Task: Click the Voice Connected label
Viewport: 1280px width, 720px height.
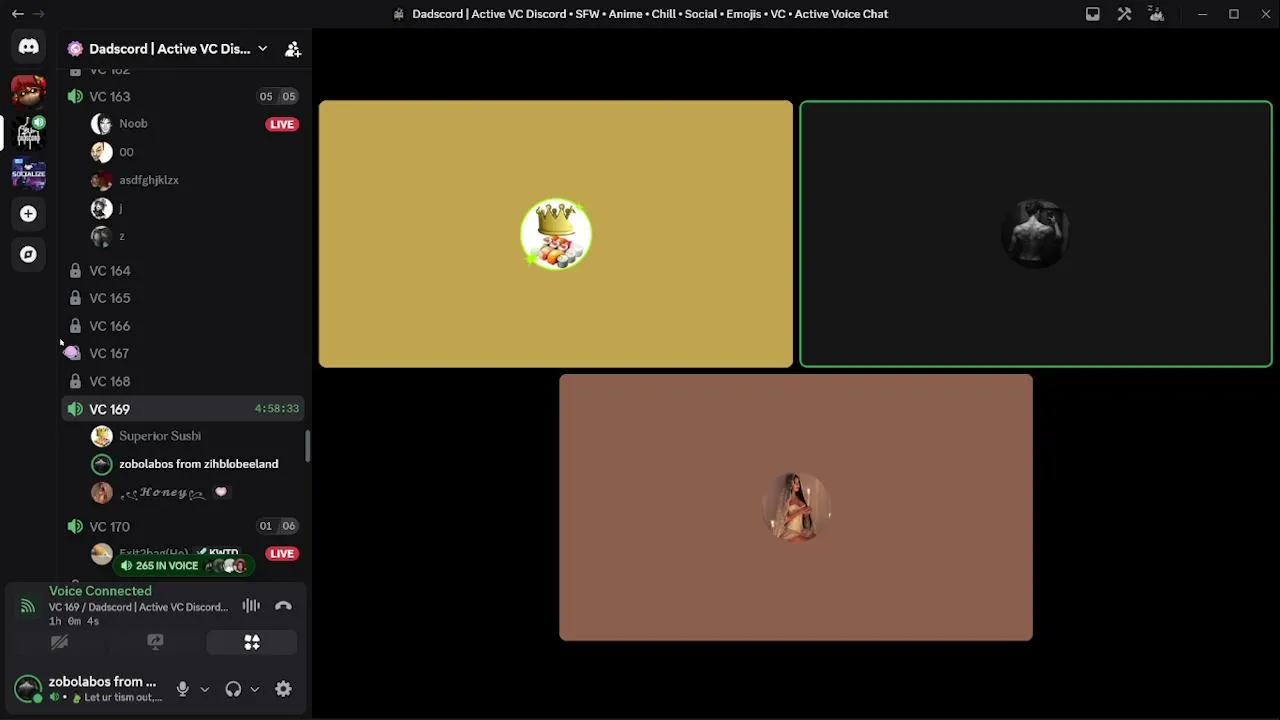Action: (x=100, y=591)
